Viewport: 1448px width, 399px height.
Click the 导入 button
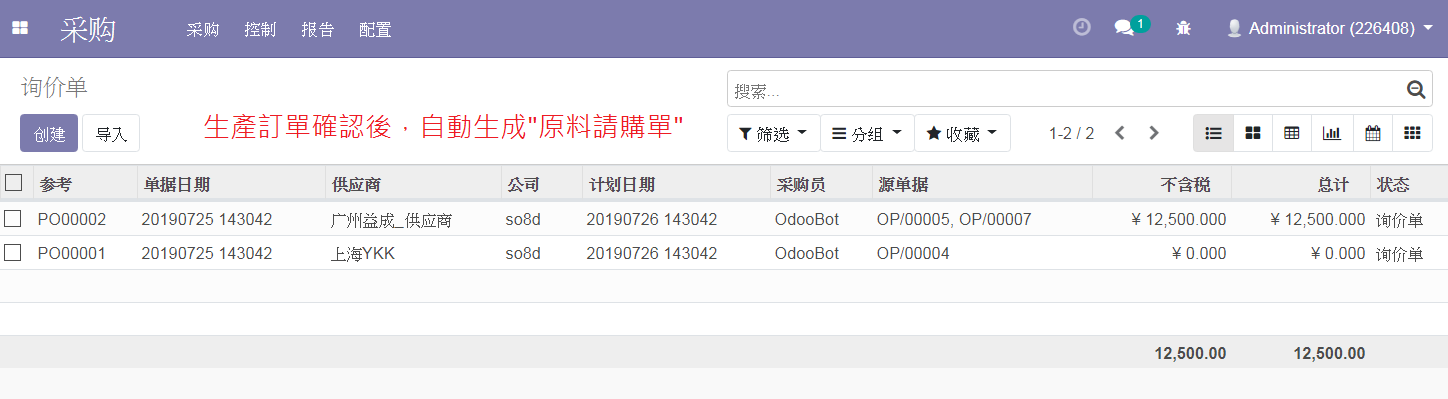tap(111, 133)
